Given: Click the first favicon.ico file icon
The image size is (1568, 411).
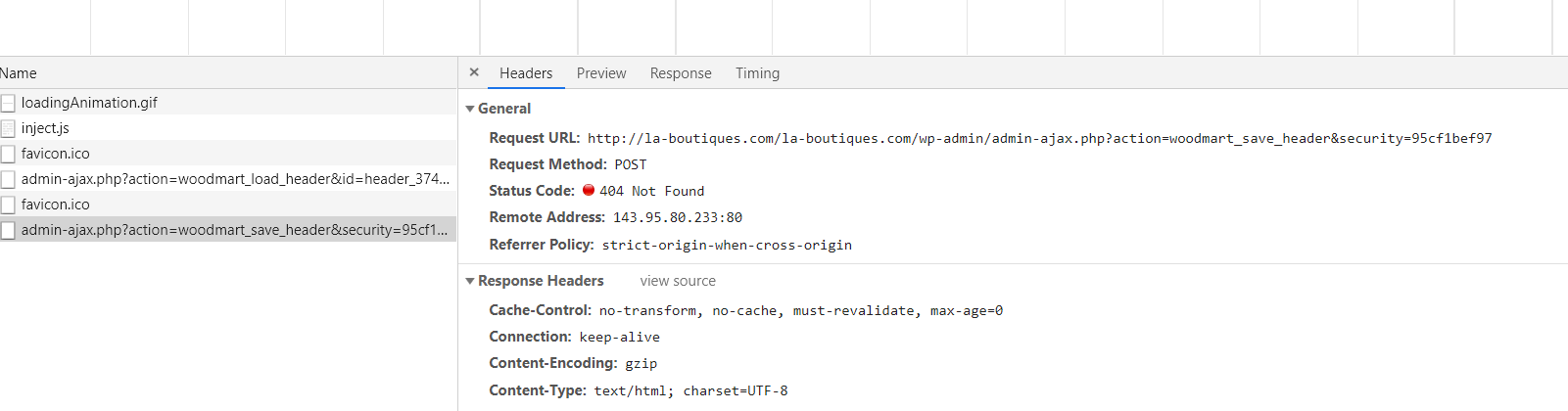Looking at the screenshot, I should pyautogui.click(x=8, y=154).
